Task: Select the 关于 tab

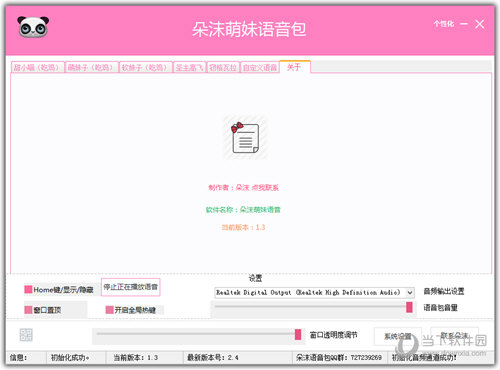Action: [x=295, y=67]
